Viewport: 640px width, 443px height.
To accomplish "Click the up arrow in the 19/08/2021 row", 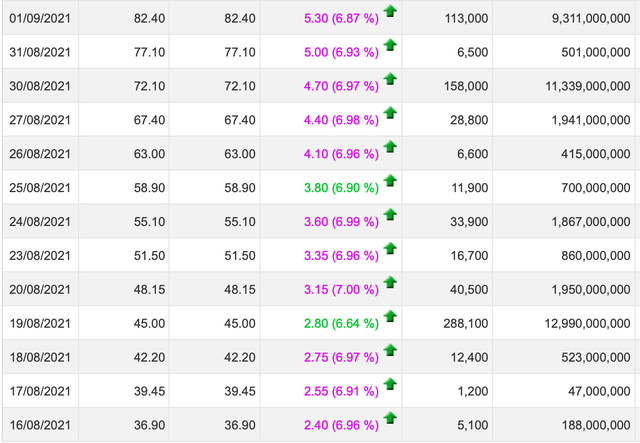I will pos(390,317).
